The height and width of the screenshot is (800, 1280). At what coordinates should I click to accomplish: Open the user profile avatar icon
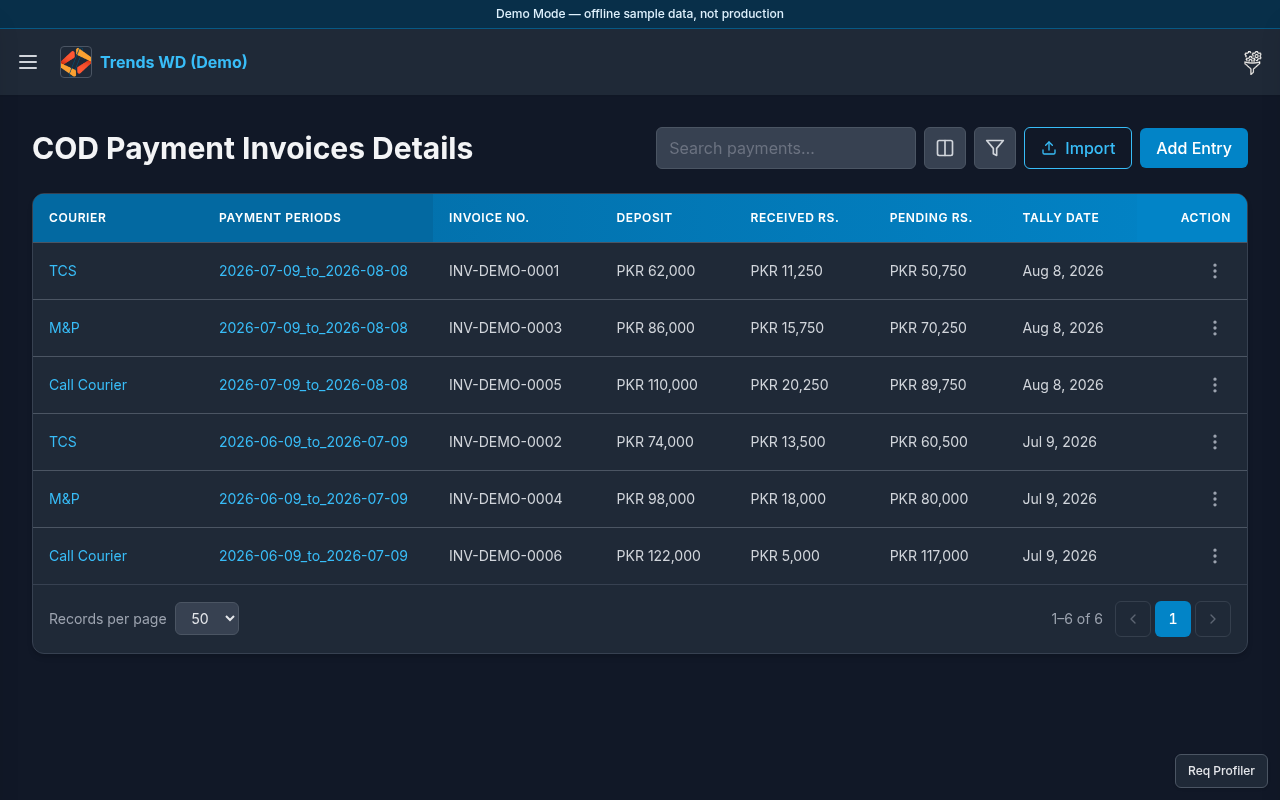(1252, 62)
